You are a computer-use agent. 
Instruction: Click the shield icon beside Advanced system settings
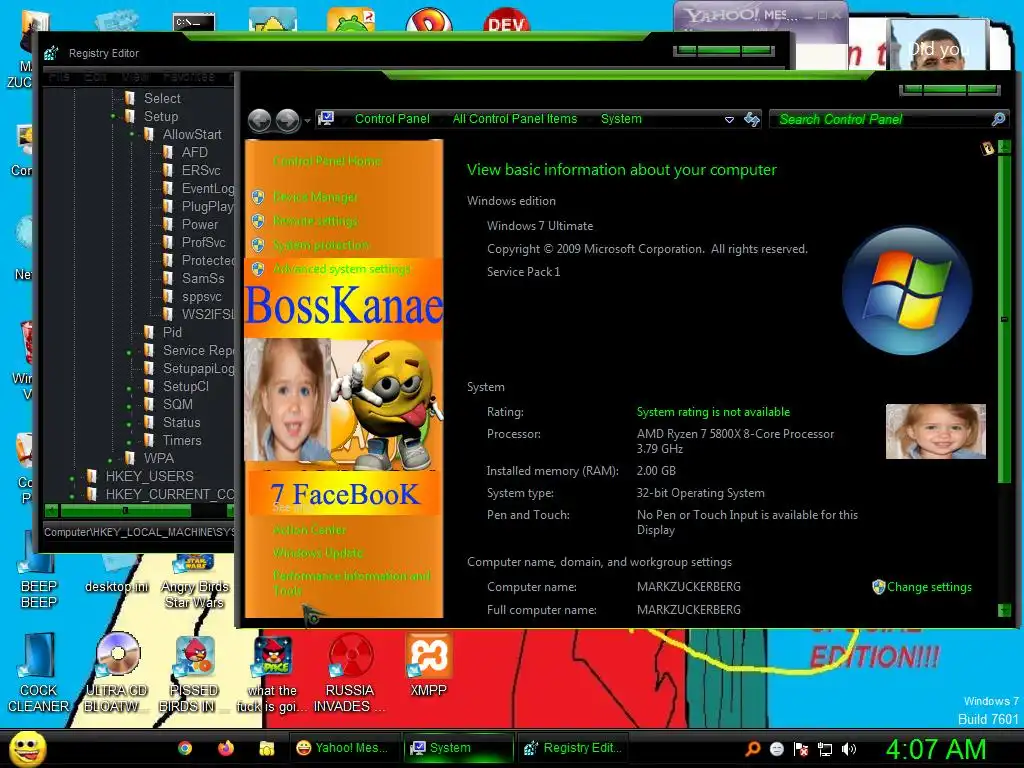pyautogui.click(x=258, y=268)
